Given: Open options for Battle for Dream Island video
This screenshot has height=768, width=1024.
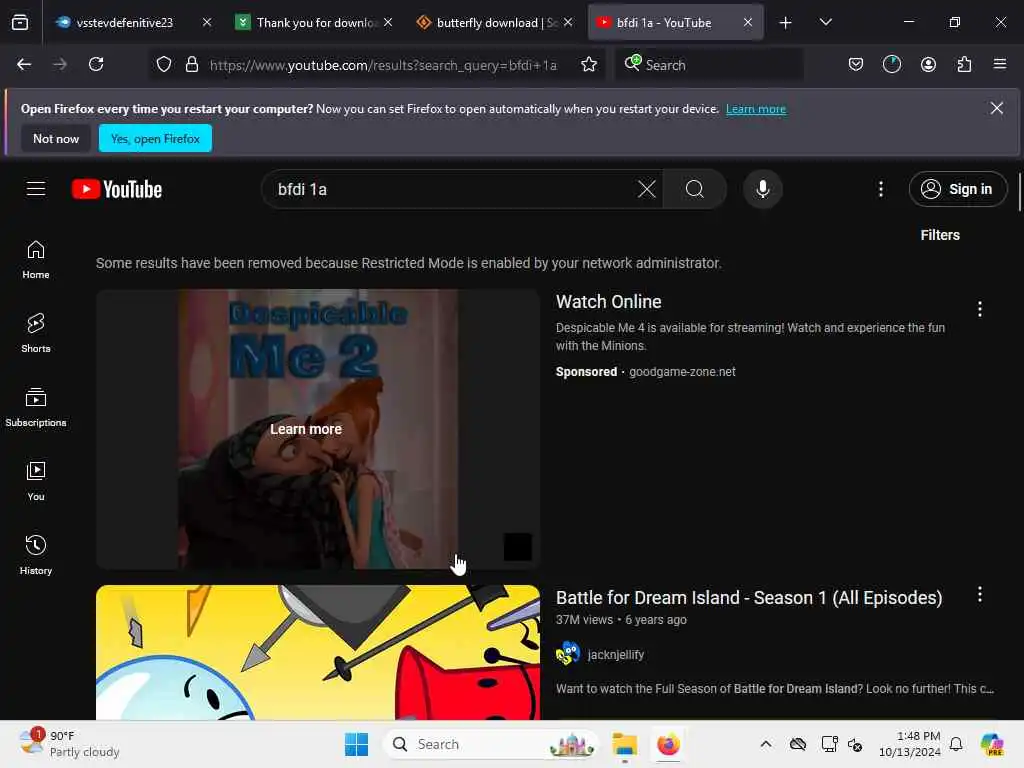Looking at the screenshot, I should click(x=980, y=594).
